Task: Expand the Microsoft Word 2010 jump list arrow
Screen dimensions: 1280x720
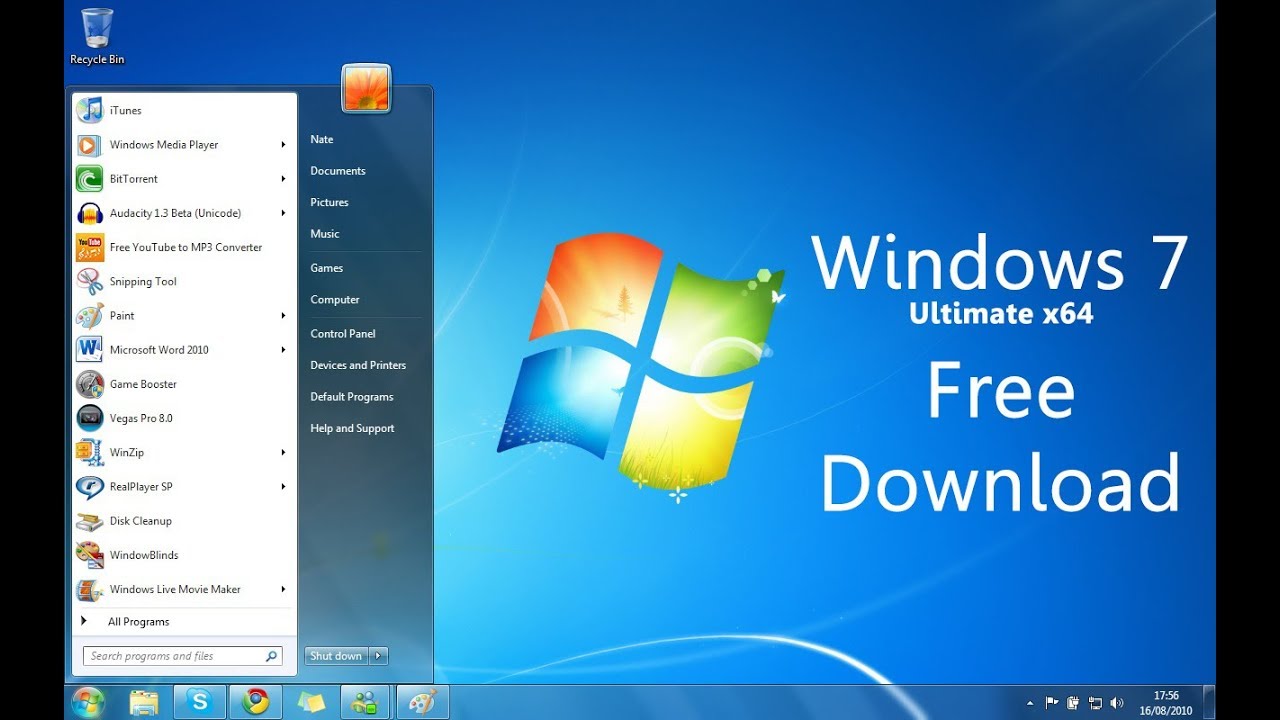Action: pyautogui.click(x=284, y=350)
